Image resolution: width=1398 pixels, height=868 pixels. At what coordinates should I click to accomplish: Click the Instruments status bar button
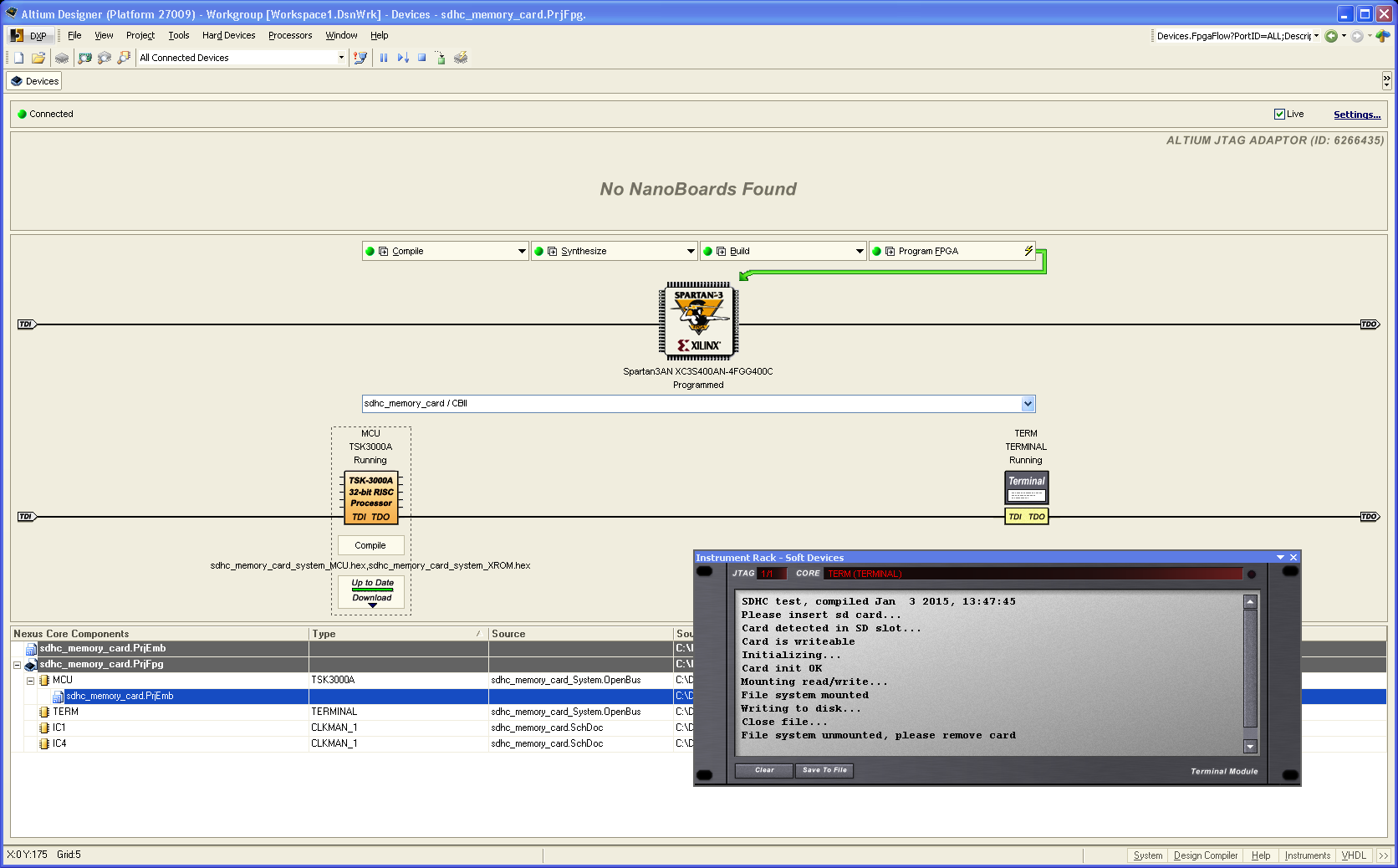tap(1307, 855)
